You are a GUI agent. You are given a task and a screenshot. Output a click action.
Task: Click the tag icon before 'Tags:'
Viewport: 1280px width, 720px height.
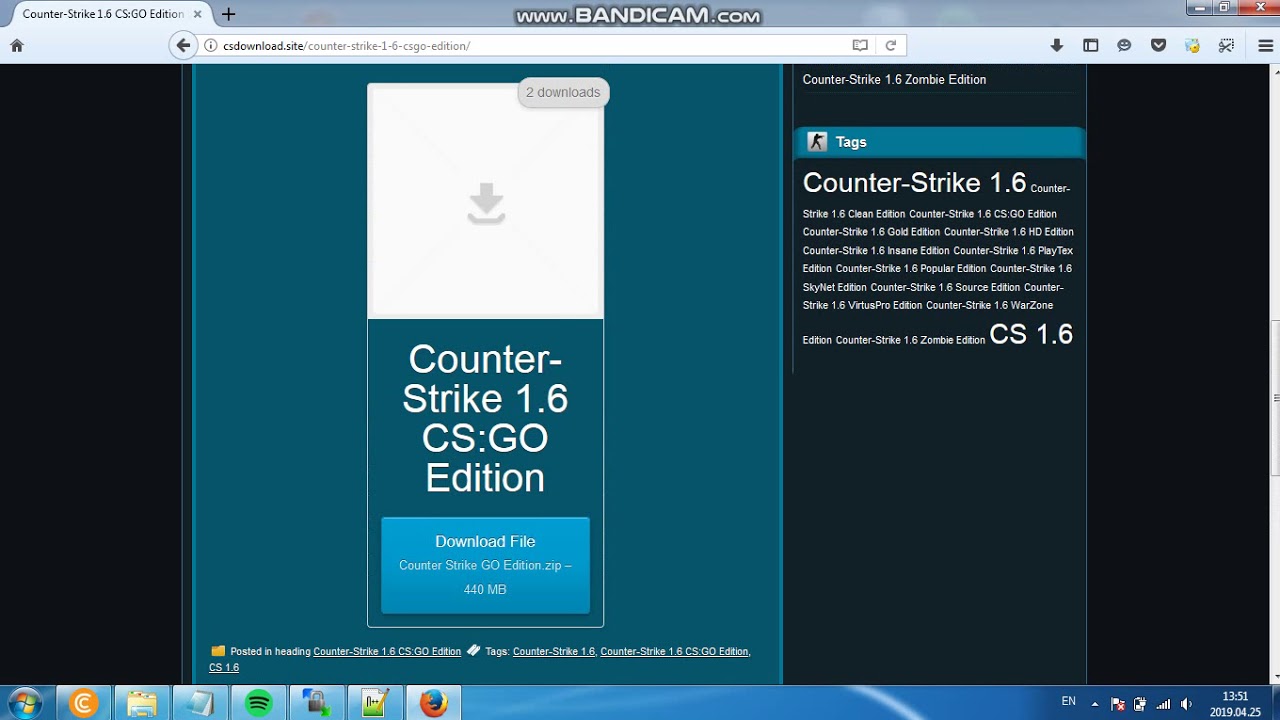(x=474, y=650)
